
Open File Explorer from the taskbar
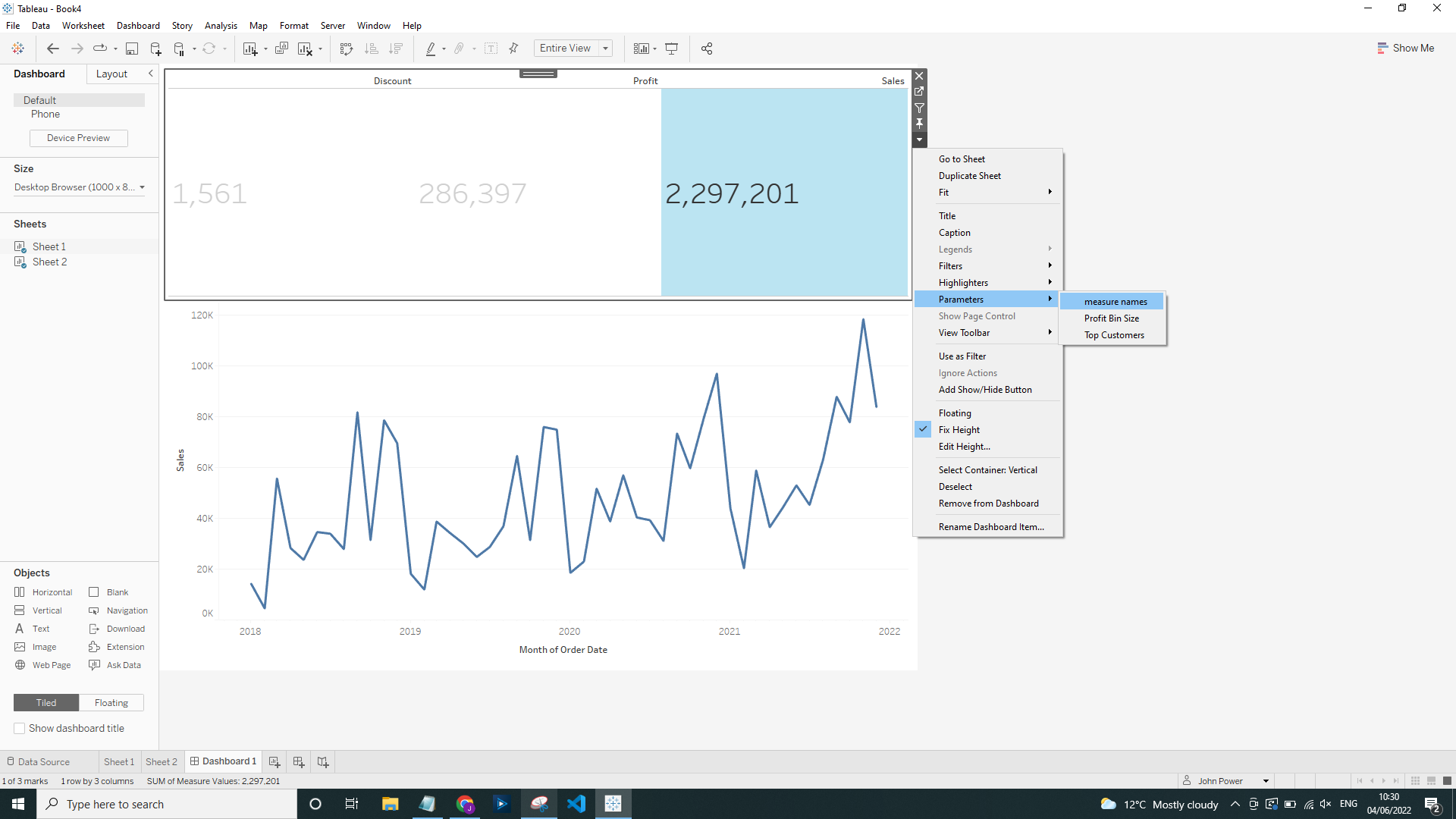(x=391, y=804)
